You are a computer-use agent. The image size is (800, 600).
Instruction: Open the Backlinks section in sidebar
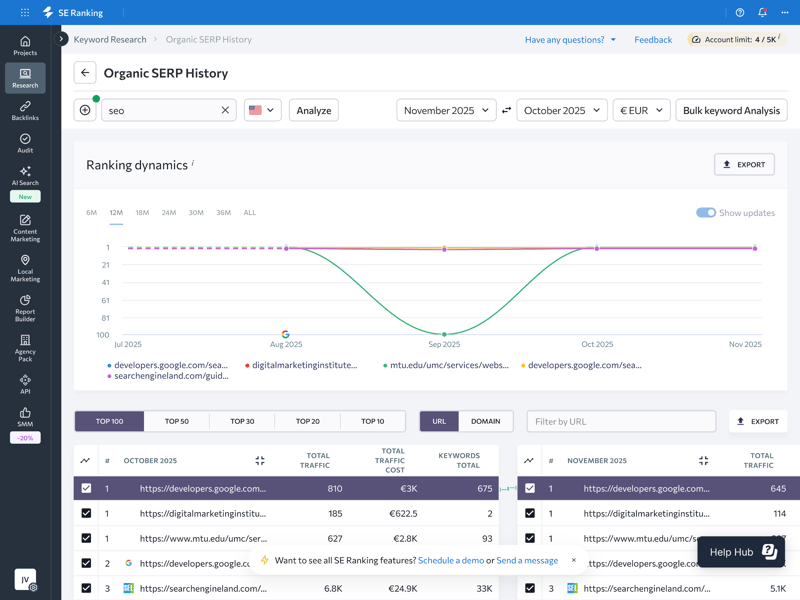click(25, 110)
